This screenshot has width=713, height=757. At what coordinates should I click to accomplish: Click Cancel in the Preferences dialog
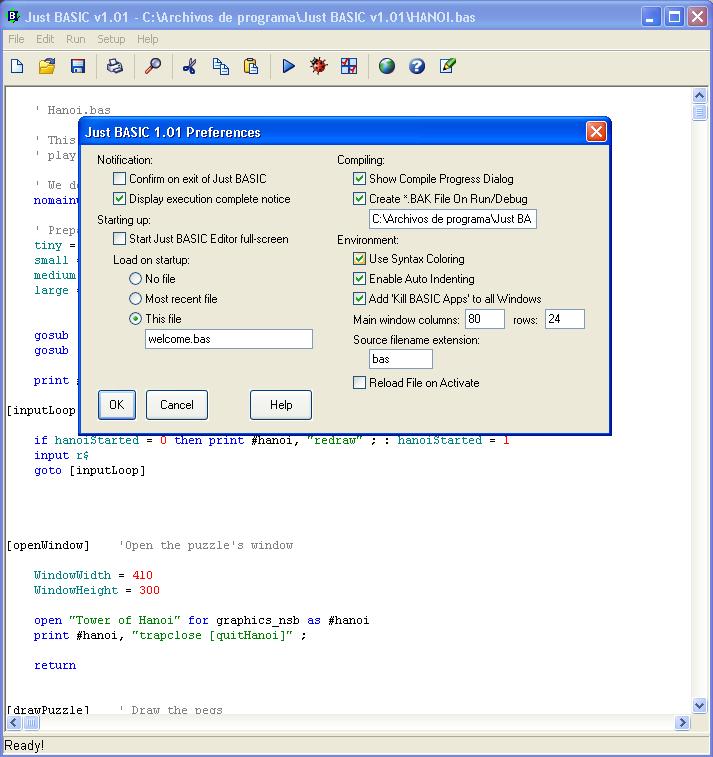coord(177,405)
